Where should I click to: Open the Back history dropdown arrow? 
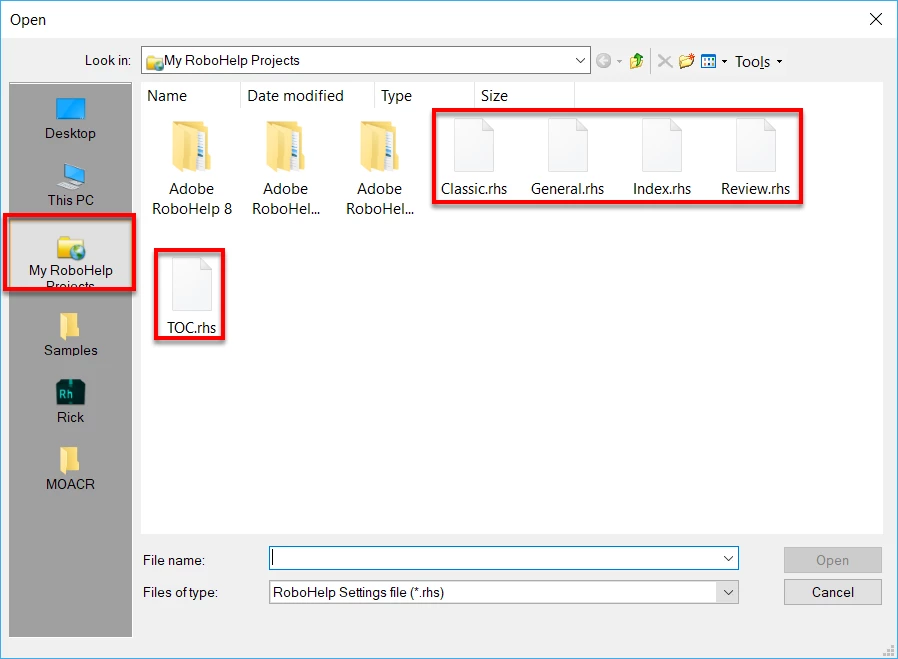pyautogui.click(x=619, y=61)
